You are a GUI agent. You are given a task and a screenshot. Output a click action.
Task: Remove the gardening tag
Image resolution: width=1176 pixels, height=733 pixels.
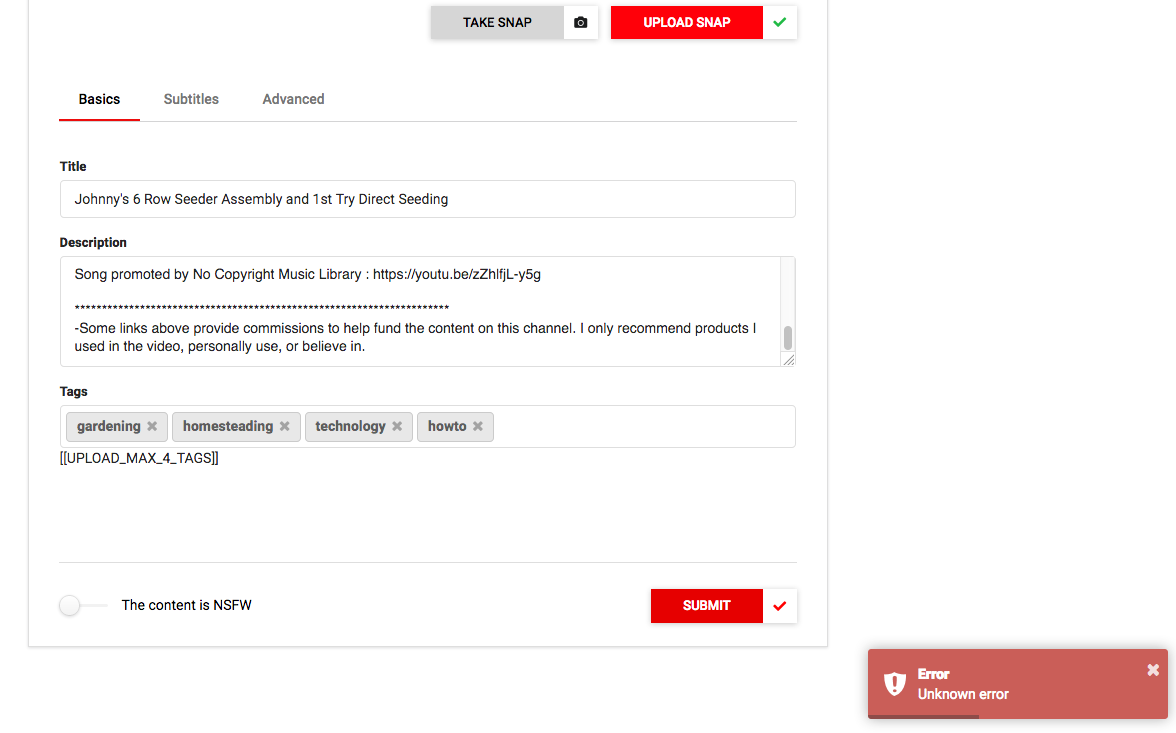152,426
